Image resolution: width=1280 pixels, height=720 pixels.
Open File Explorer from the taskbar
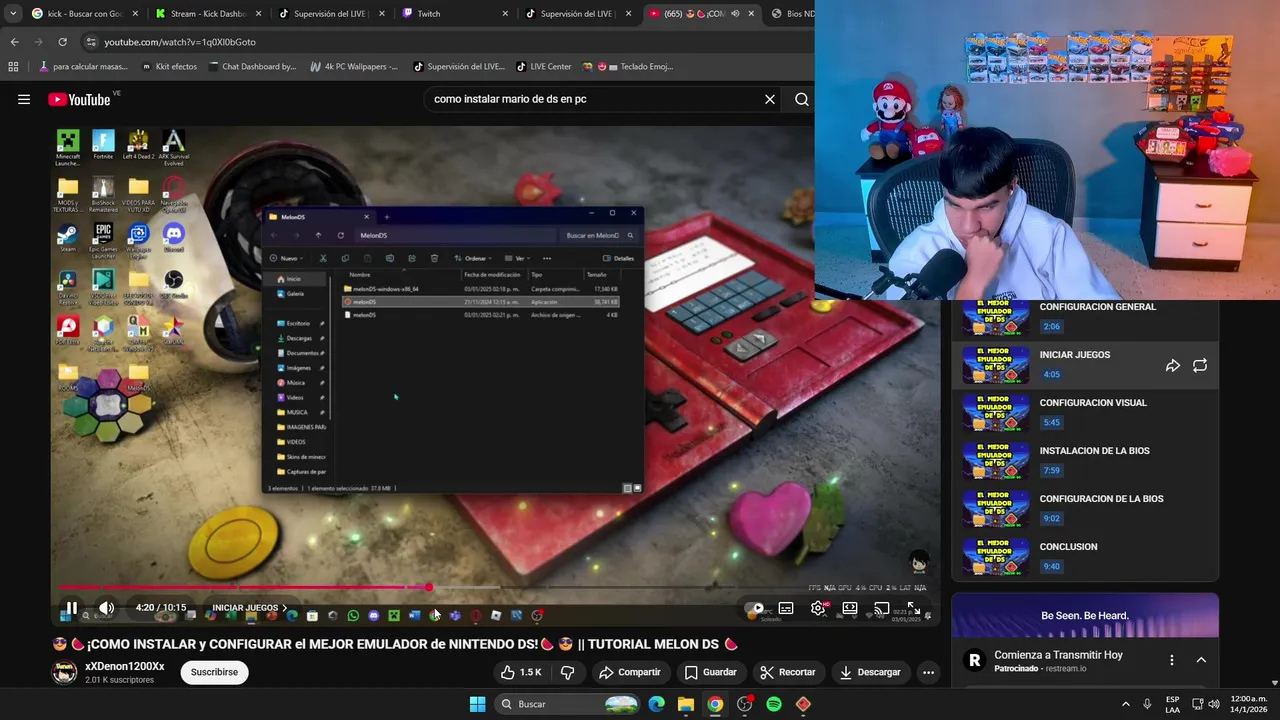tap(686, 704)
